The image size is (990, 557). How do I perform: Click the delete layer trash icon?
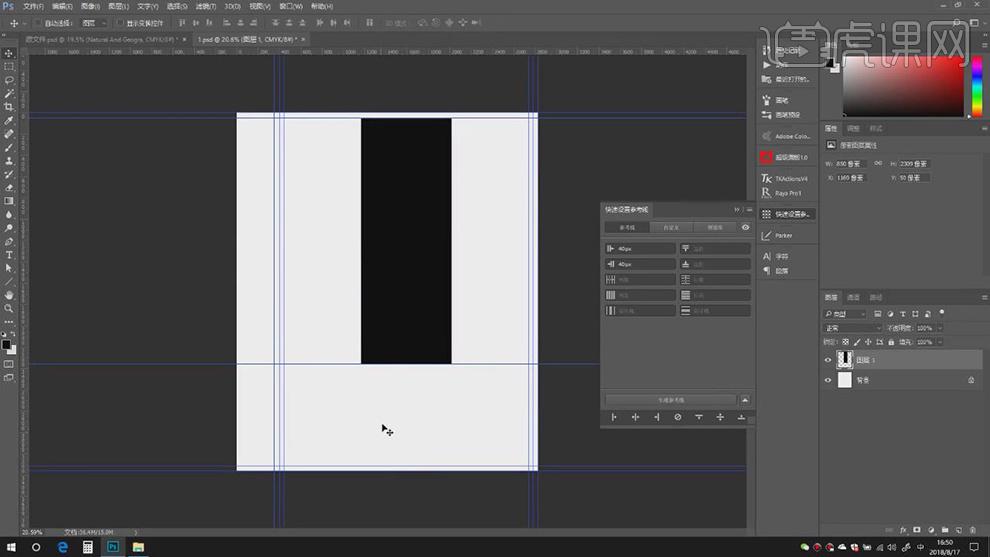pyautogui.click(x=973, y=531)
